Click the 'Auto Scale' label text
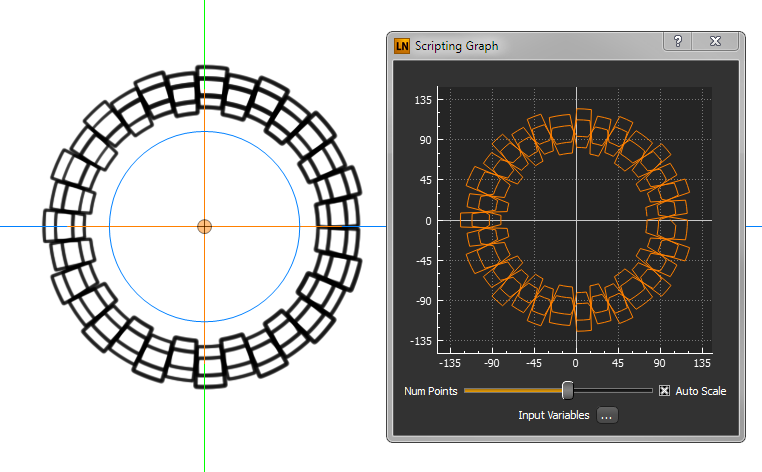 point(700,391)
